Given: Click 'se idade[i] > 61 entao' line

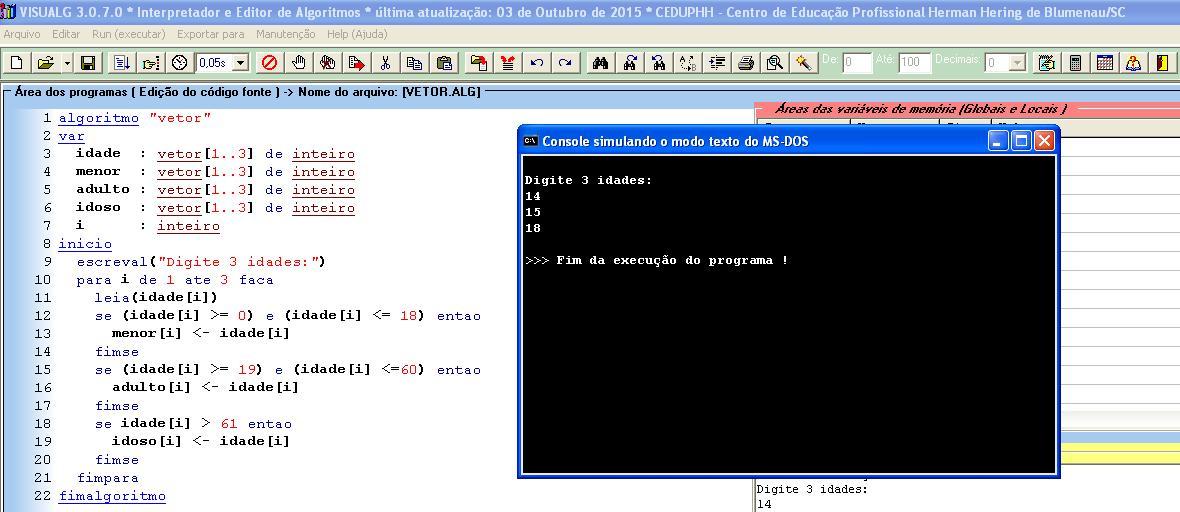Looking at the screenshot, I should [x=193, y=423].
